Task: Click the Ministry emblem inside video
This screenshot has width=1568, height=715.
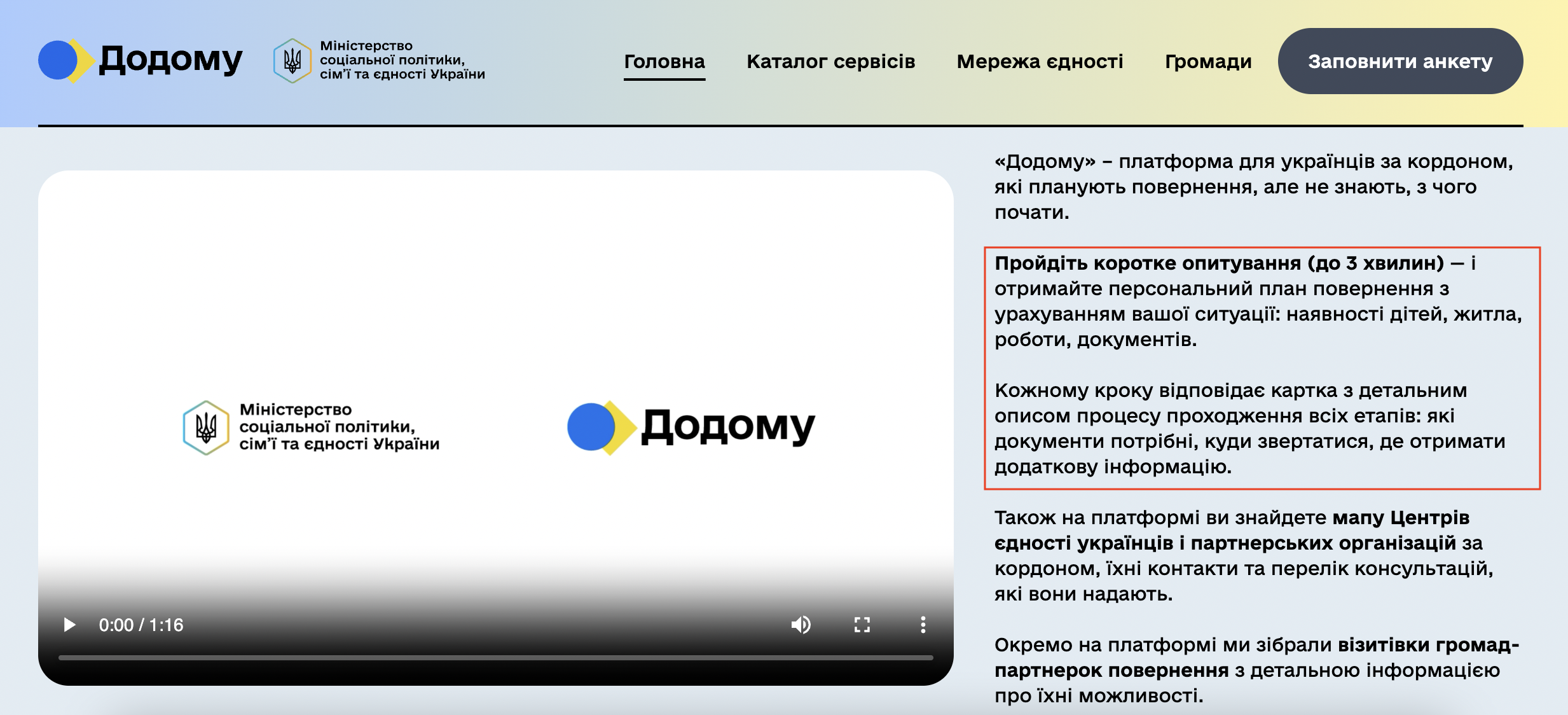Action: (206, 427)
